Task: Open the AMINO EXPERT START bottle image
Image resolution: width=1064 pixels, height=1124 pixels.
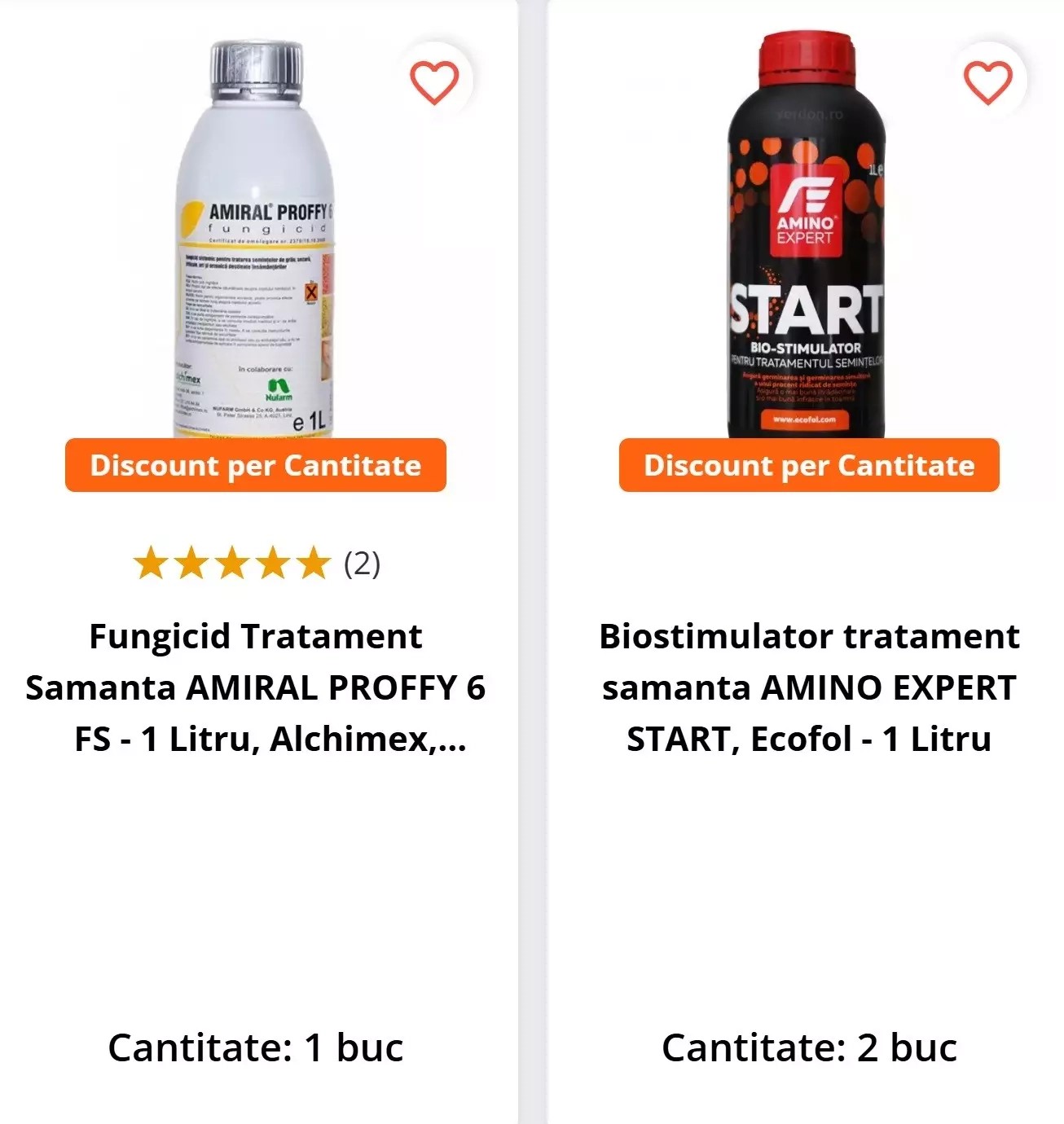Action: [x=807, y=236]
